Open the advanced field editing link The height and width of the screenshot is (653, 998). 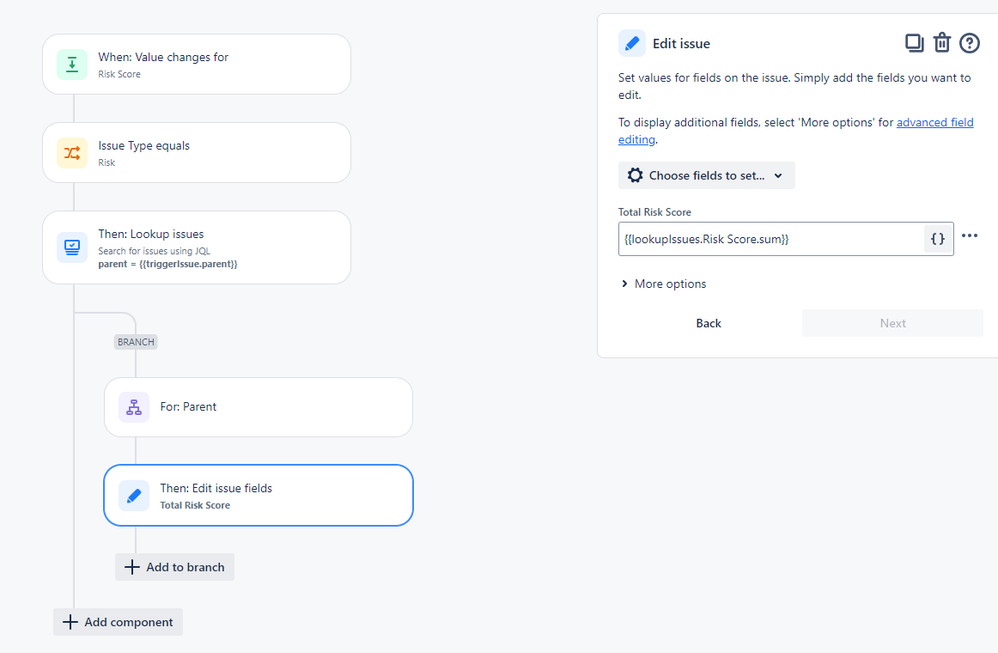click(934, 123)
